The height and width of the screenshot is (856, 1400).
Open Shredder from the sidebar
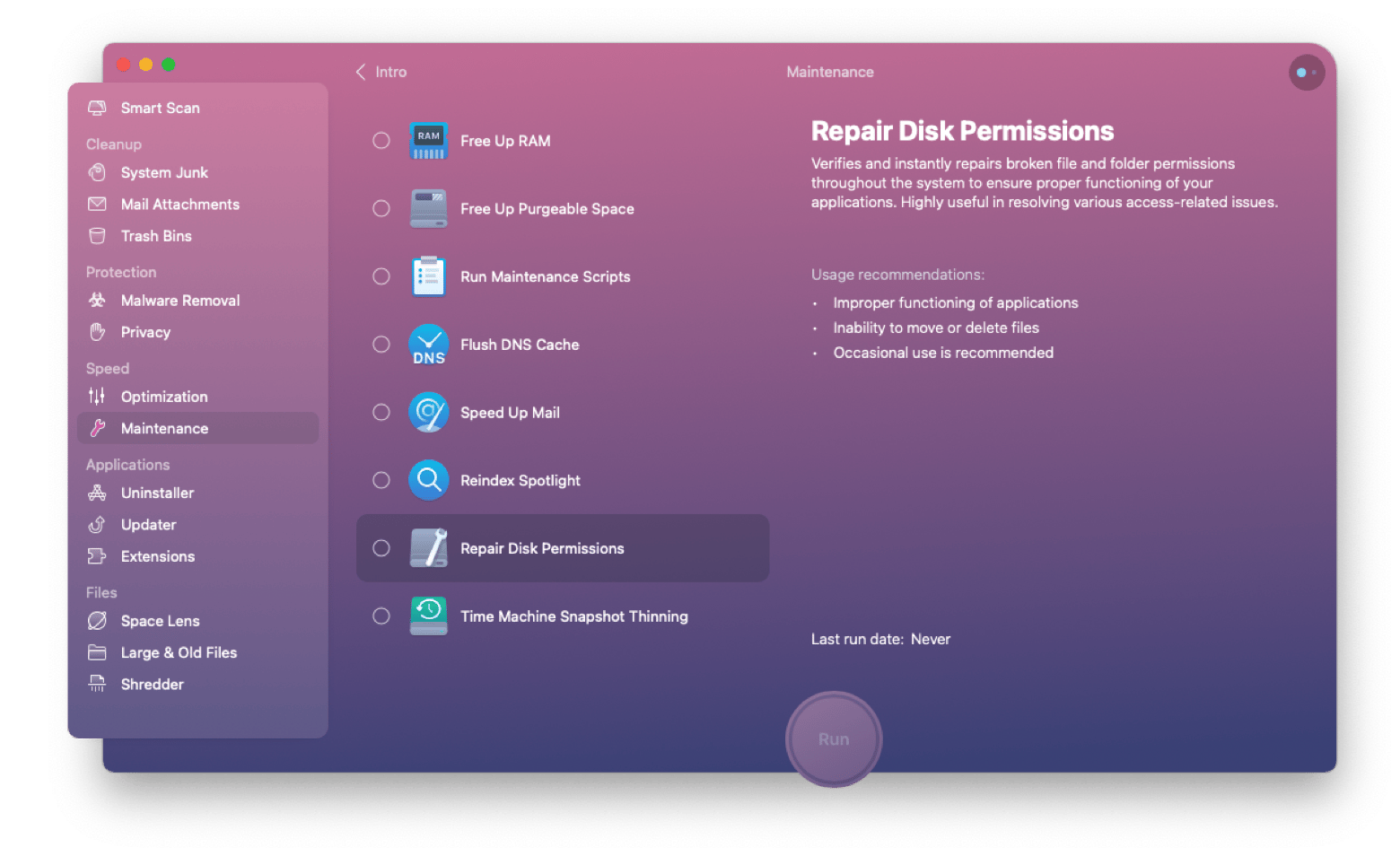pyautogui.click(x=198, y=684)
